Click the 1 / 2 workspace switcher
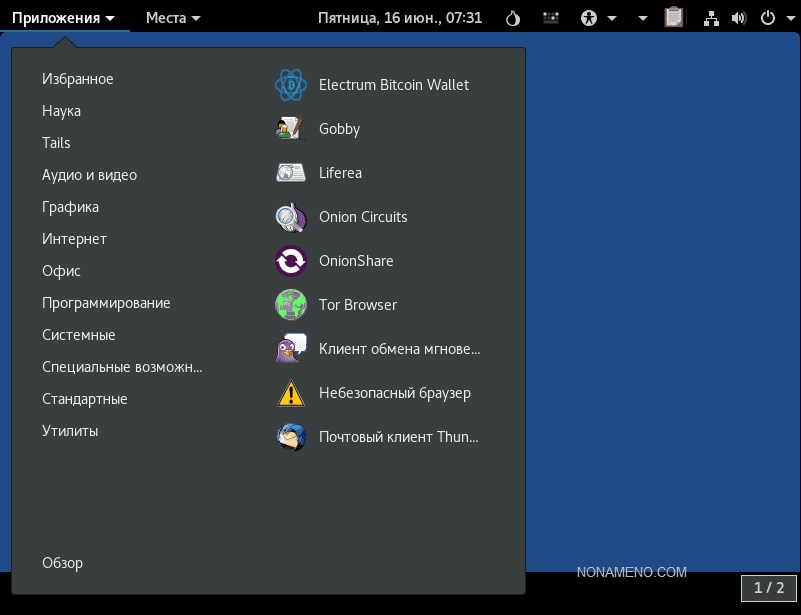 click(769, 588)
